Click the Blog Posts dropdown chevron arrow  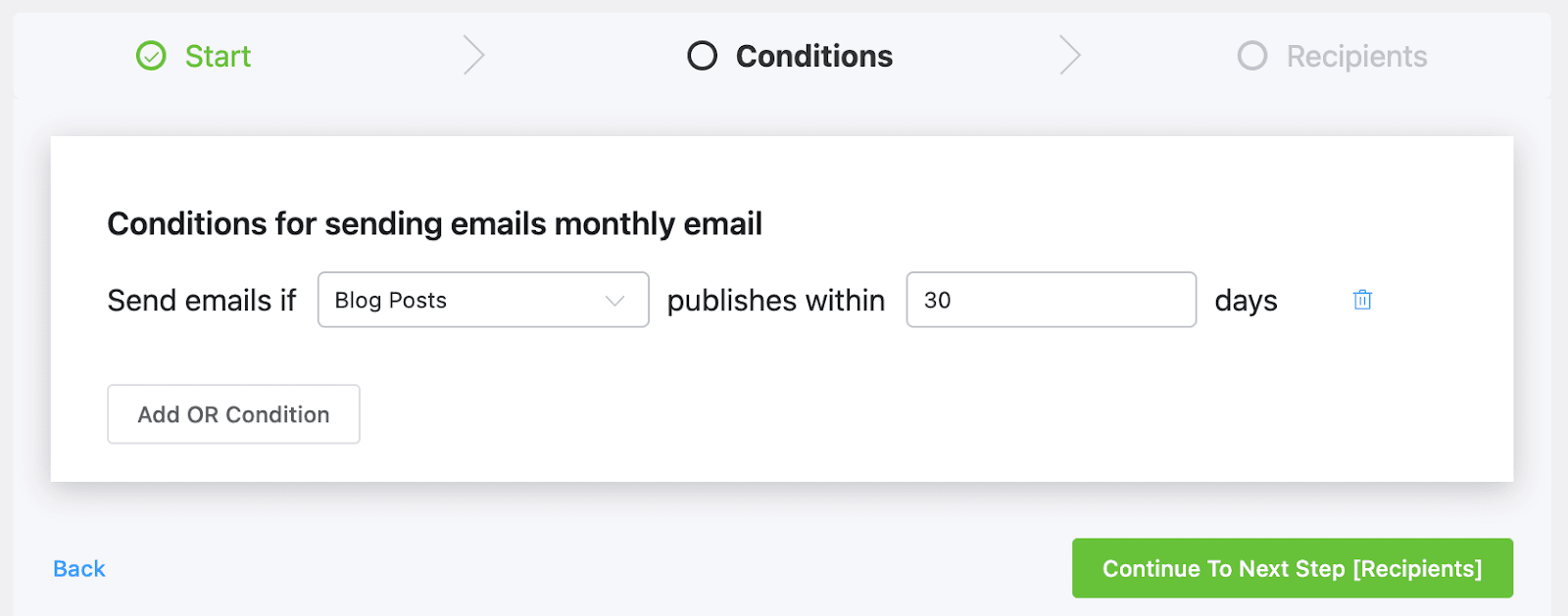click(x=614, y=301)
